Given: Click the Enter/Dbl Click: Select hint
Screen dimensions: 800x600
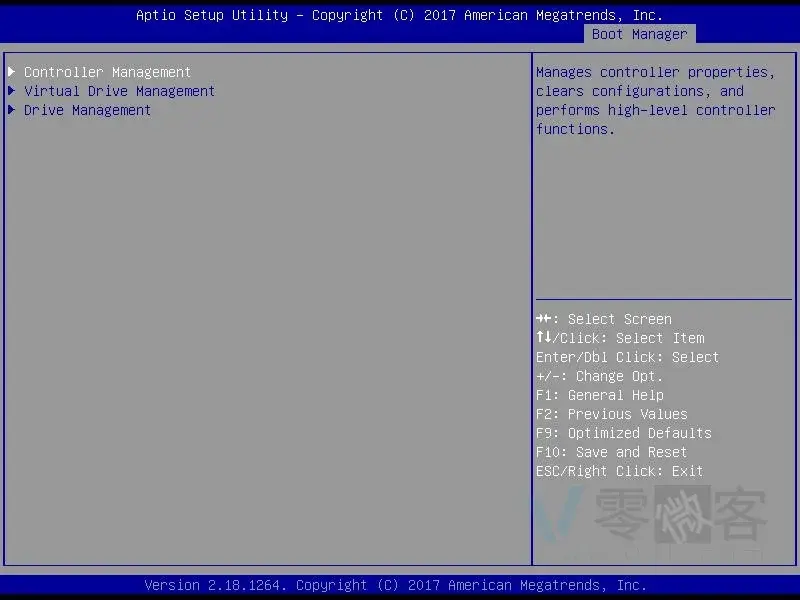Looking at the screenshot, I should click(627, 357).
